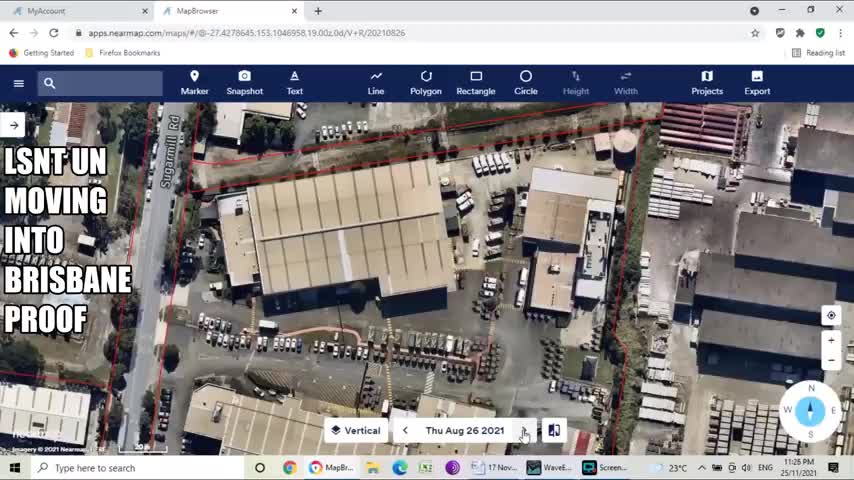
Task: Go back in browser history
Action: (14, 33)
